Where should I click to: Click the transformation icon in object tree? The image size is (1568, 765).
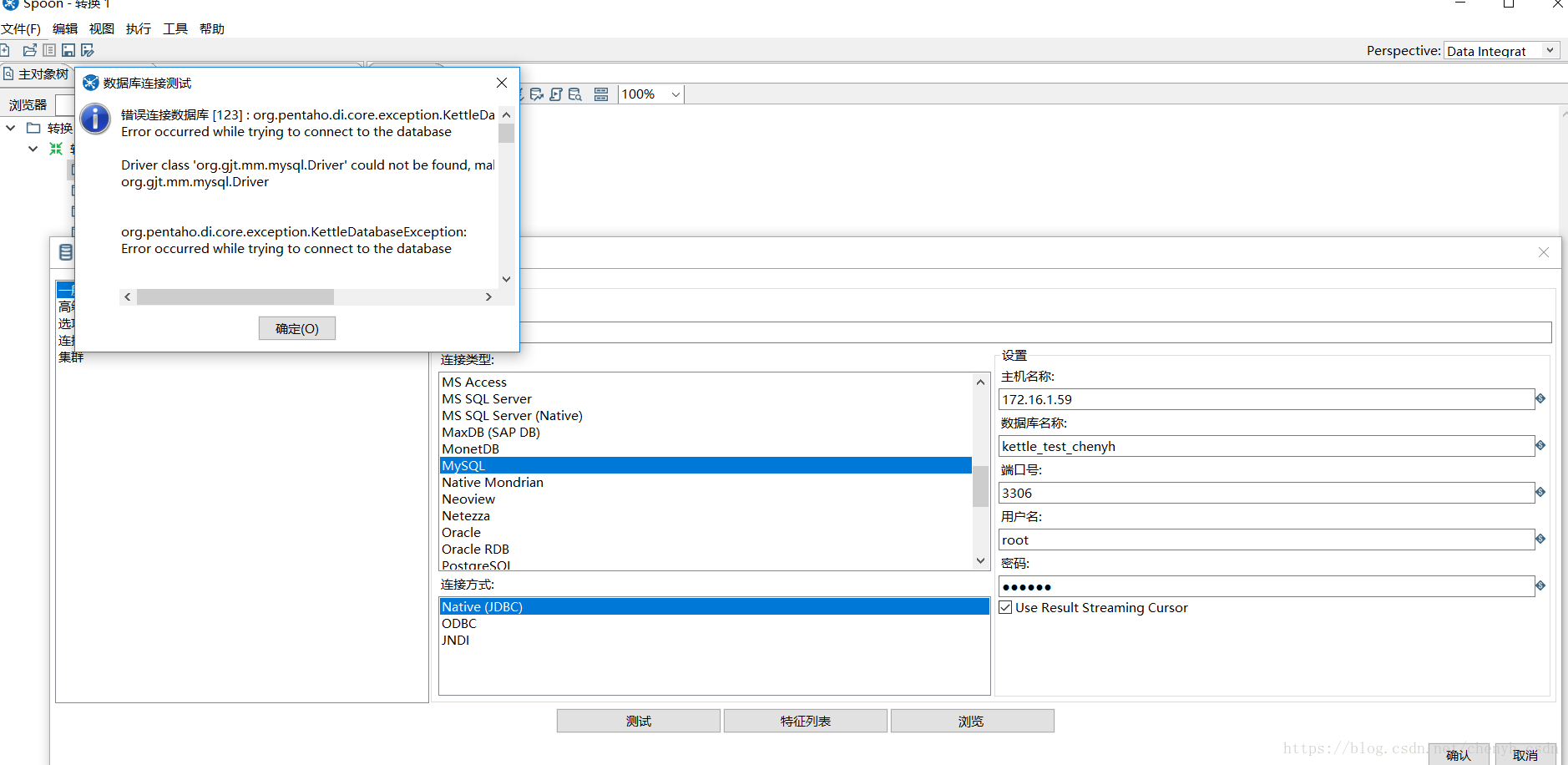[56, 149]
